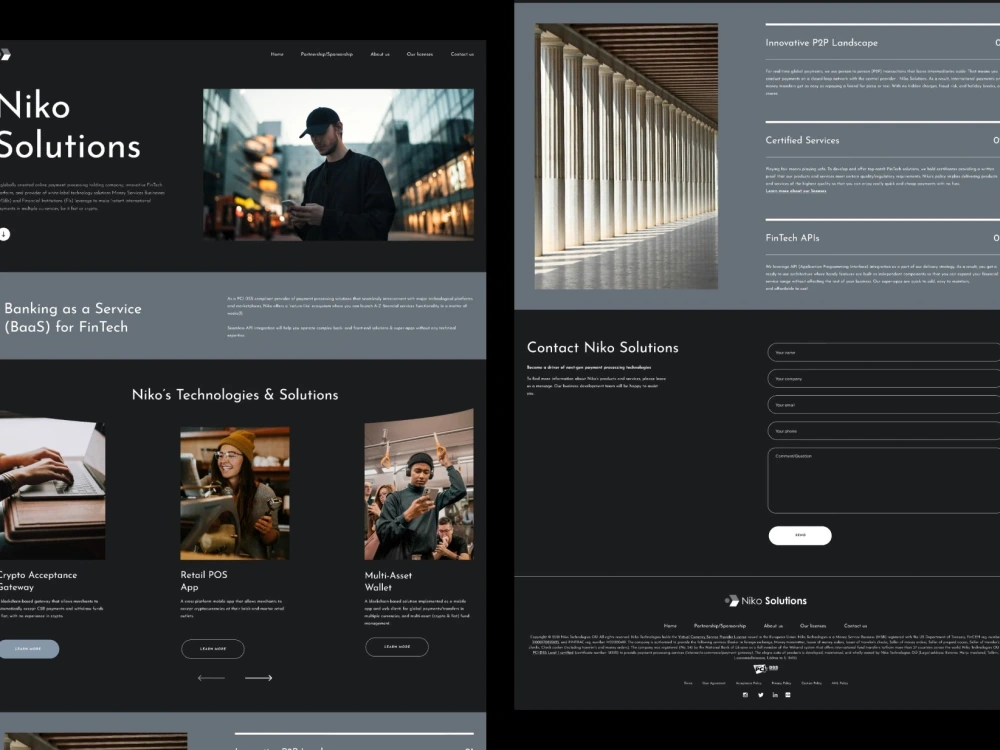Click the Your email input field

[x=884, y=404]
